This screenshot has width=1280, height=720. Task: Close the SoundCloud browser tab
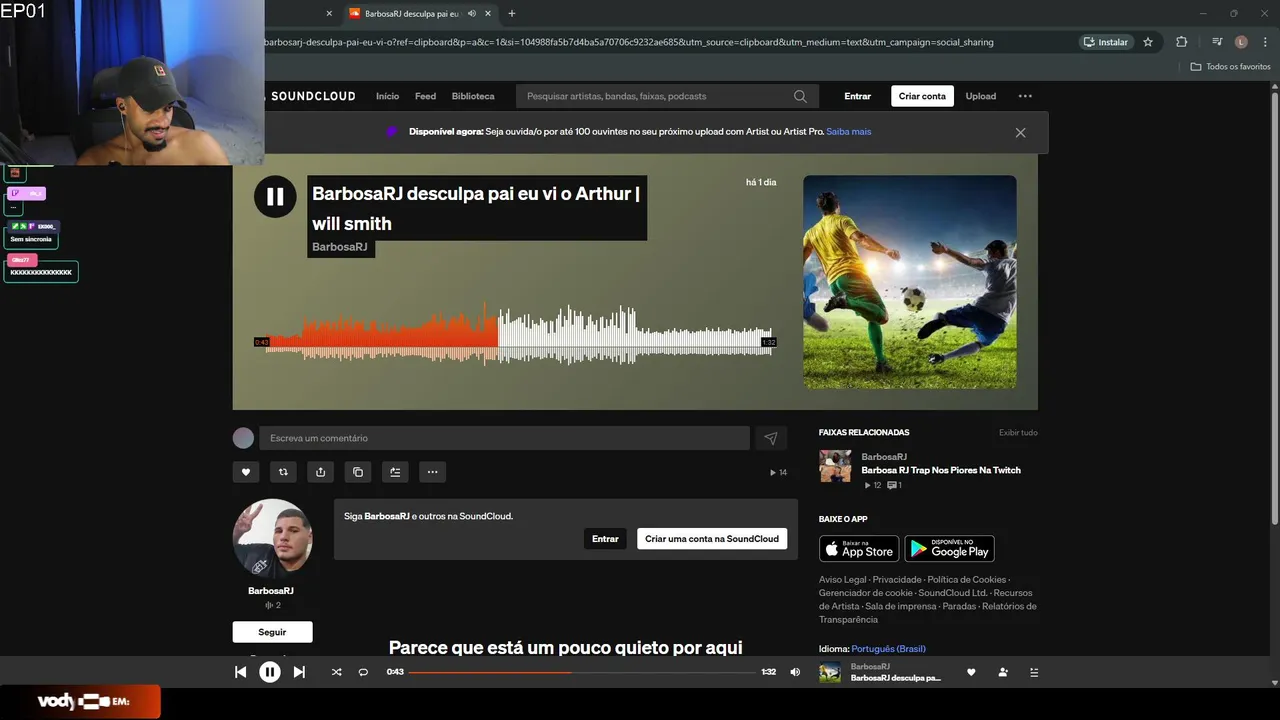pyautogui.click(x=488, y=14)
